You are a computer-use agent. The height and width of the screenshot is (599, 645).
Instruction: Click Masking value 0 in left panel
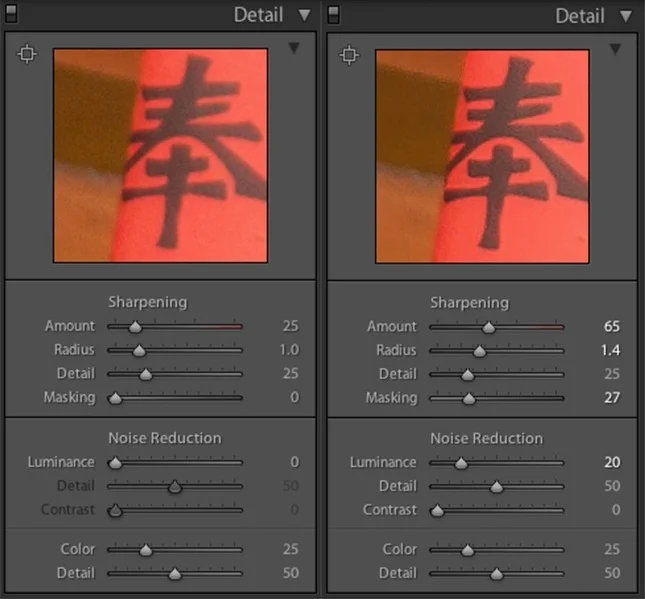point(295,397)
